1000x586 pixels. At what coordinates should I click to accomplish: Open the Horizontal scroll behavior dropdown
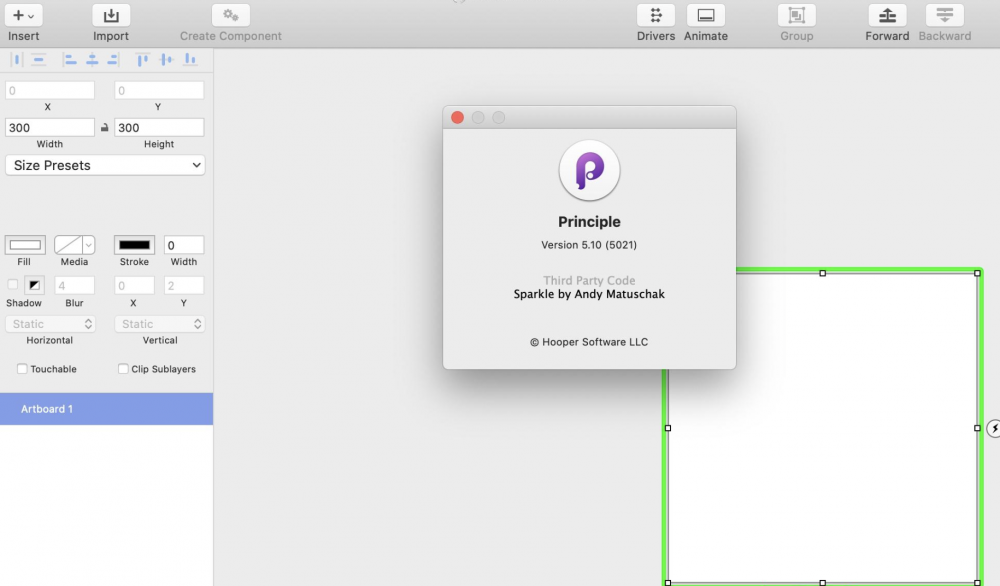point(50,324)
